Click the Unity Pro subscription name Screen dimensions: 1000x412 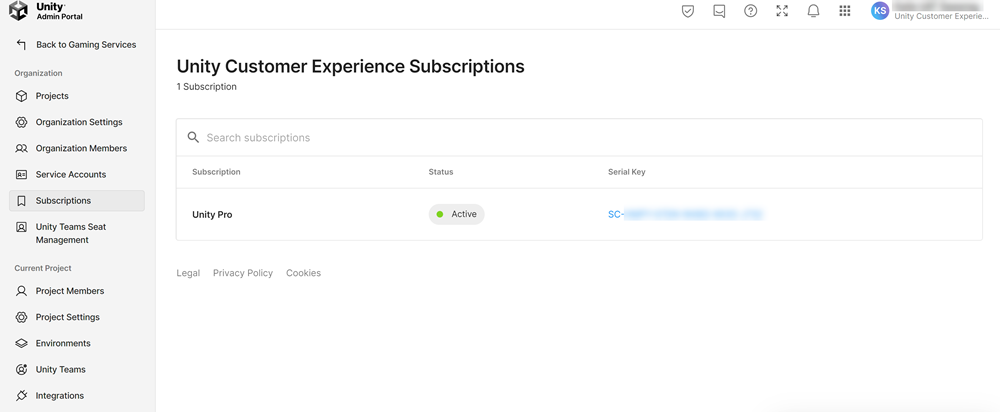coord(212,215)
